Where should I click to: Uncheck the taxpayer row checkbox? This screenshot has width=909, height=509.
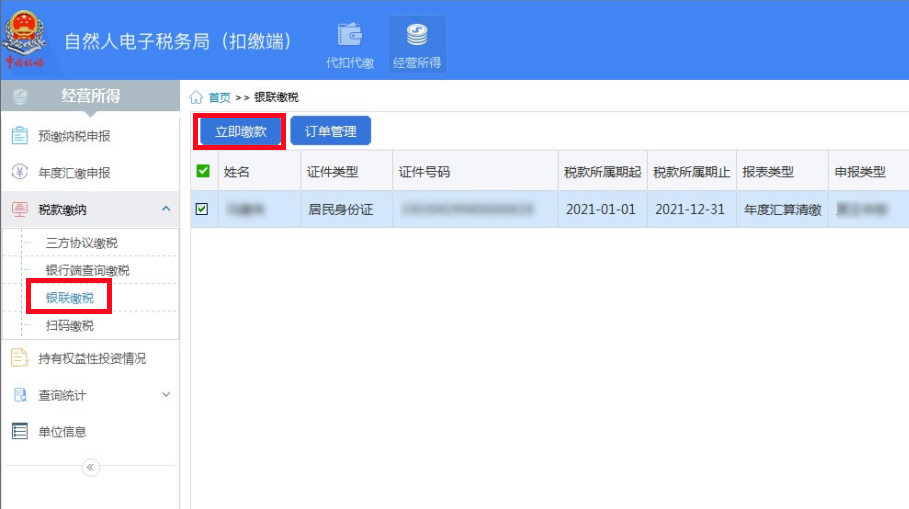click(x=203, y=209)
